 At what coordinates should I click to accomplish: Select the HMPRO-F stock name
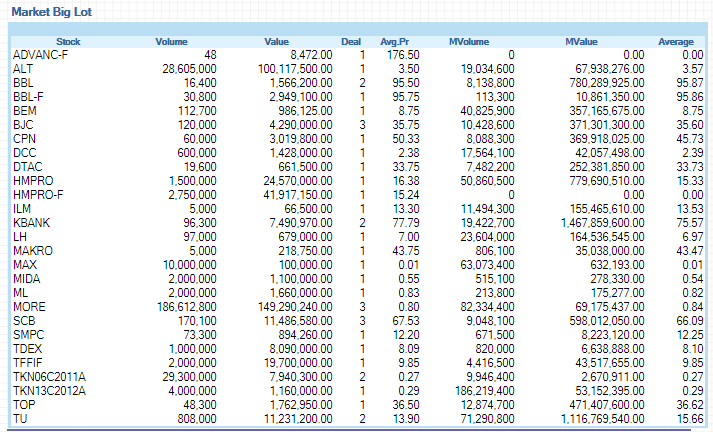(x=38, y=195)
